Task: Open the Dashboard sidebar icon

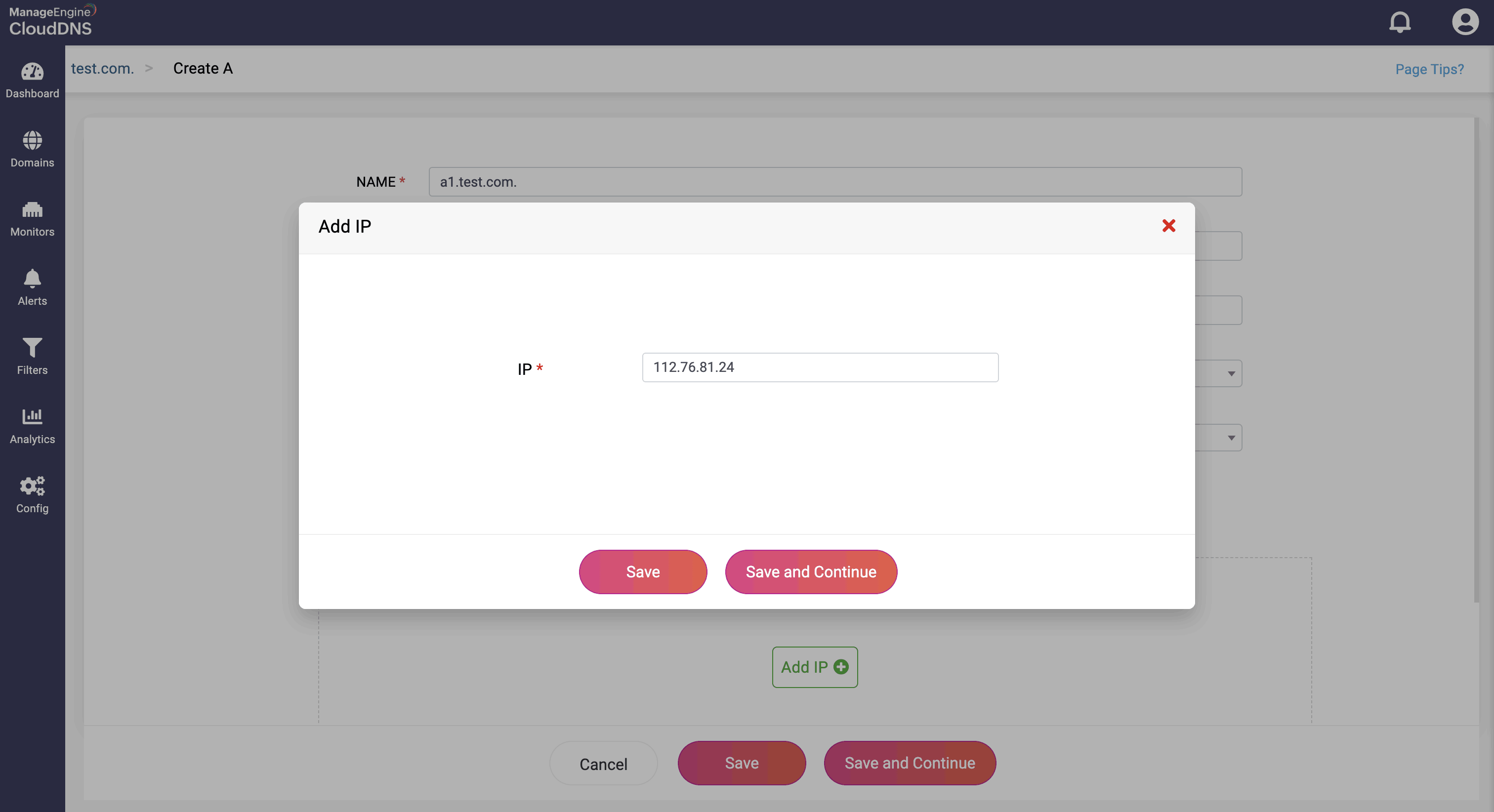Action: pos(32,73)
